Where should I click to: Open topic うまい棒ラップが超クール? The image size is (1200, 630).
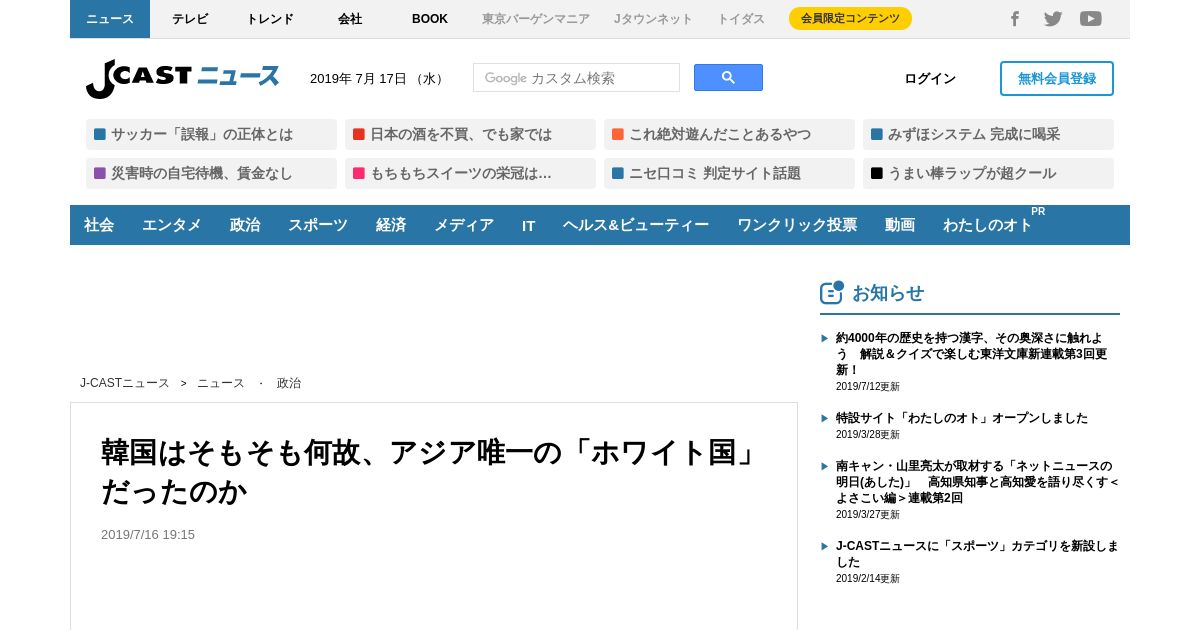coord(988,173)
